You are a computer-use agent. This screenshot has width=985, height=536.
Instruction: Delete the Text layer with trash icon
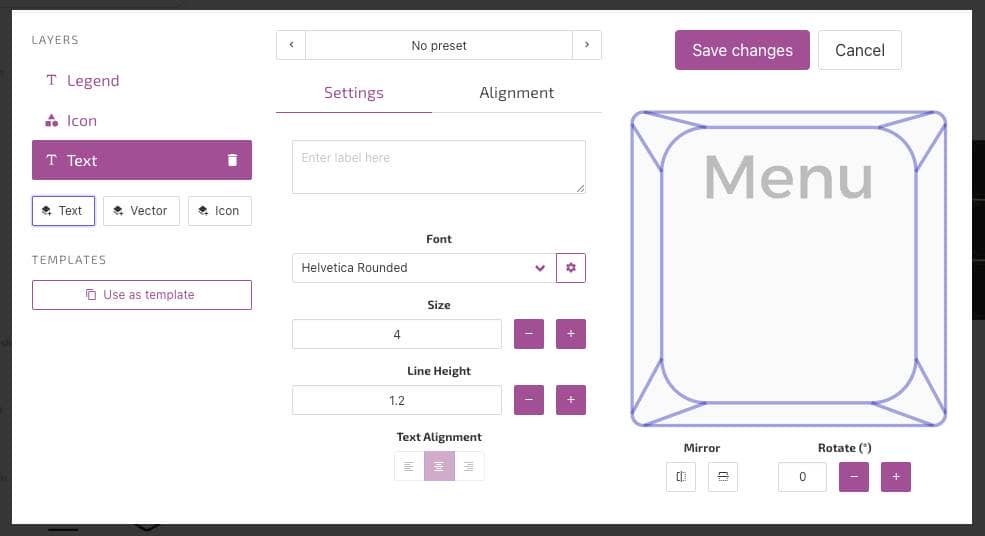232,160
